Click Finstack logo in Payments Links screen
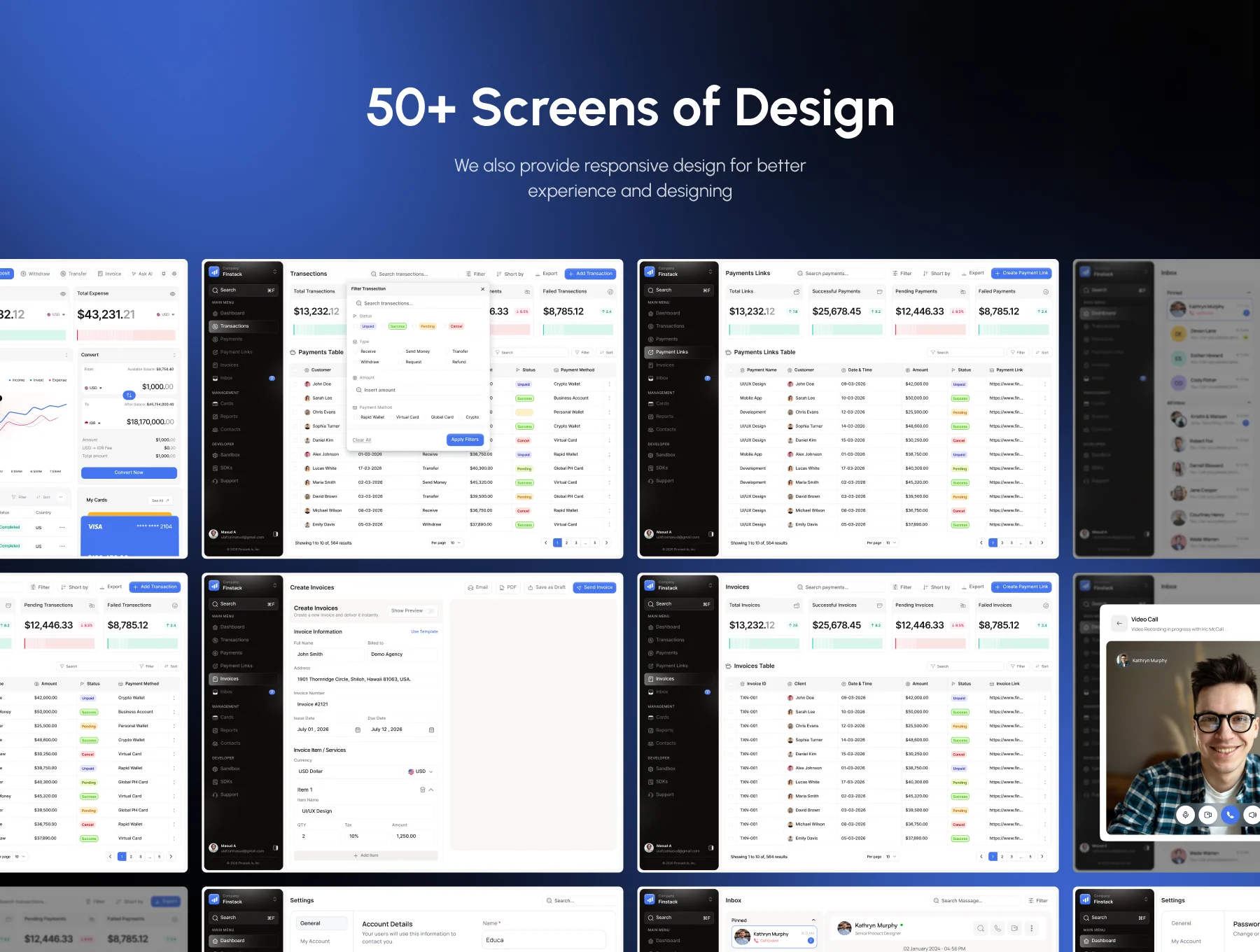Image resolution: width=1260 pixels, height=952 pixels. click(x=650, y=272)
